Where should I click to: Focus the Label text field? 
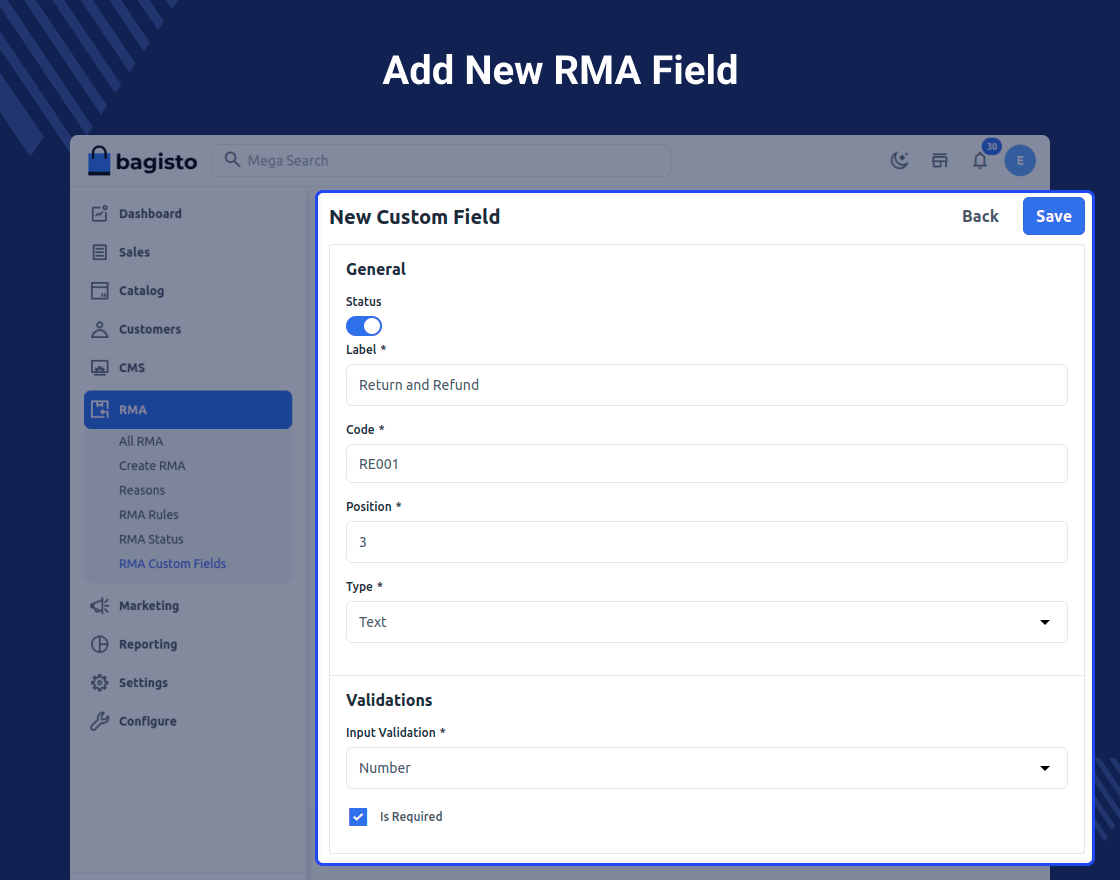(706, 385)
